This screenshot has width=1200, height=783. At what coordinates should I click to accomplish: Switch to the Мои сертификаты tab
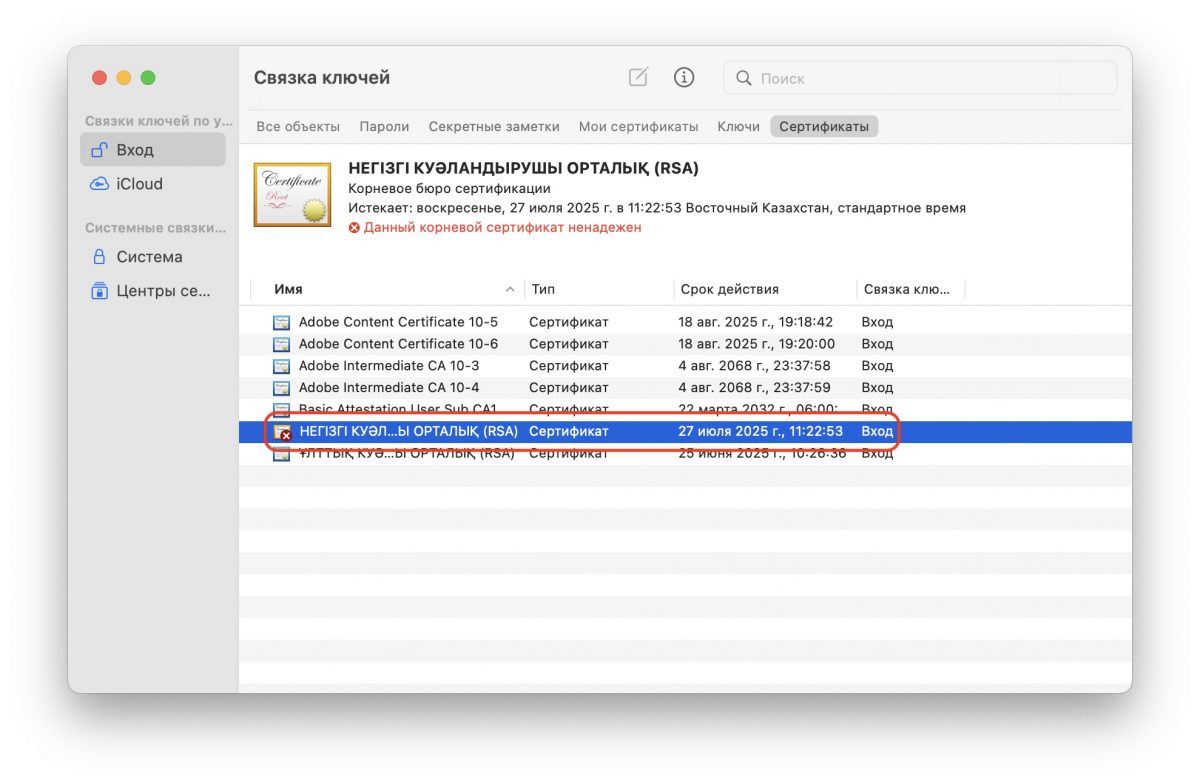[x=638, y=126]
